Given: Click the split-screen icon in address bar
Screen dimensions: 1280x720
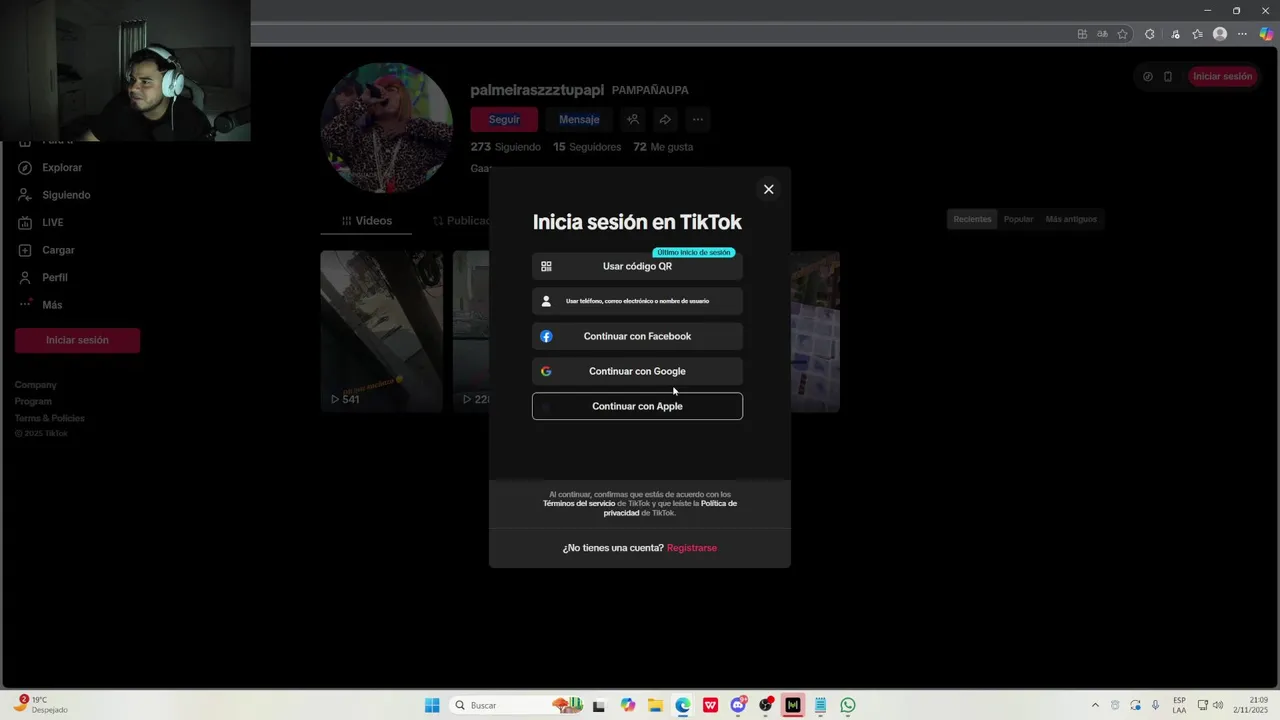Looking at the screenshot, I should [x=1082, y=34].
